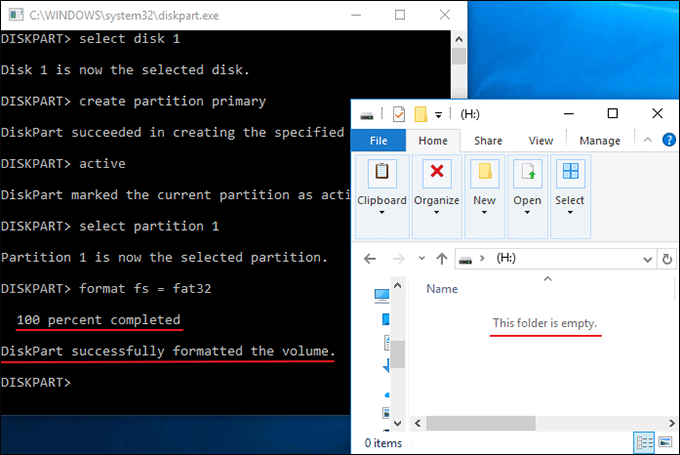Click the (H:) path in the address bar
Image resolution: width=680 pixels, height=455 pixels.
tap(506, 259)
